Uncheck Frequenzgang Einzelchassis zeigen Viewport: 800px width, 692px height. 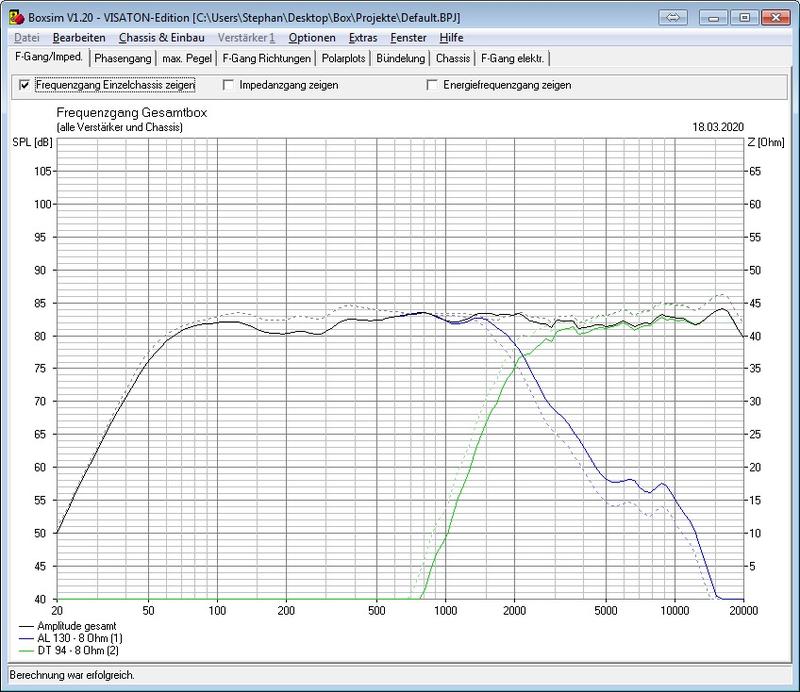[x=25, y=86]
